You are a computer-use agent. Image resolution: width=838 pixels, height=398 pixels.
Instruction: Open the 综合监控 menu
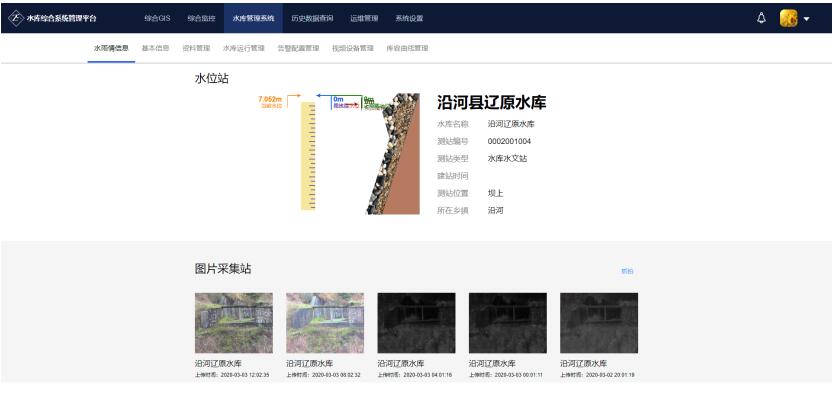[201, 18]
